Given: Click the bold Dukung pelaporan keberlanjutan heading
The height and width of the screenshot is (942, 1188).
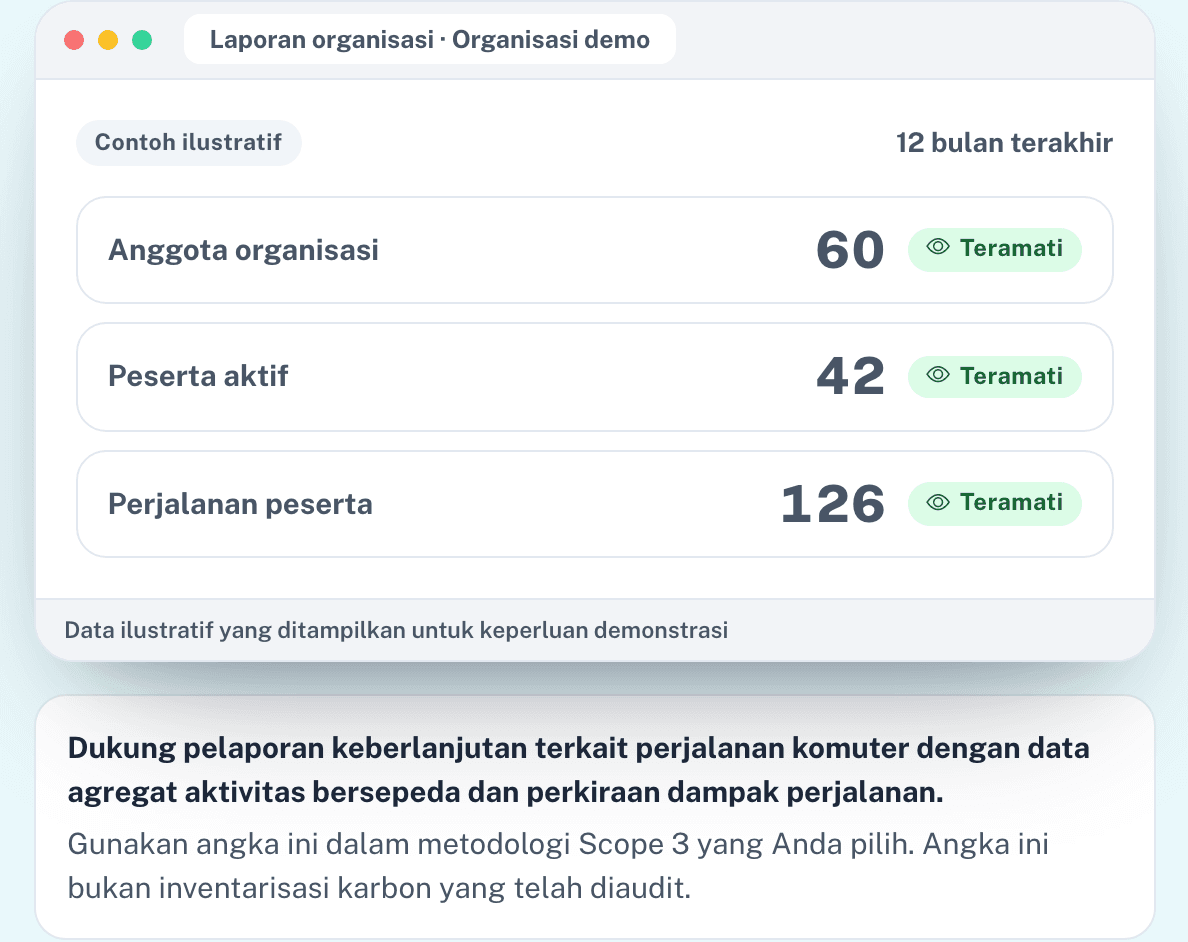Looking at the screenshot, I should [x=579, y=770].
